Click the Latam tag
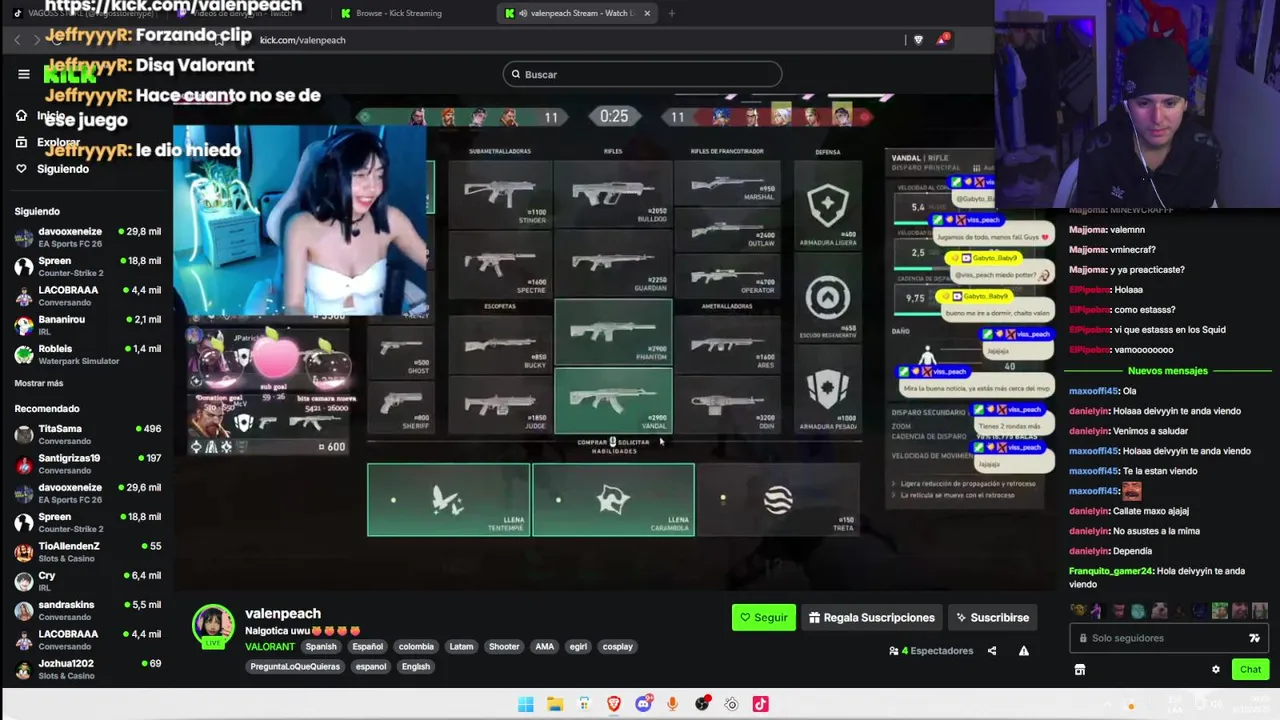The image size is (1280, 720). pos(461,647)
